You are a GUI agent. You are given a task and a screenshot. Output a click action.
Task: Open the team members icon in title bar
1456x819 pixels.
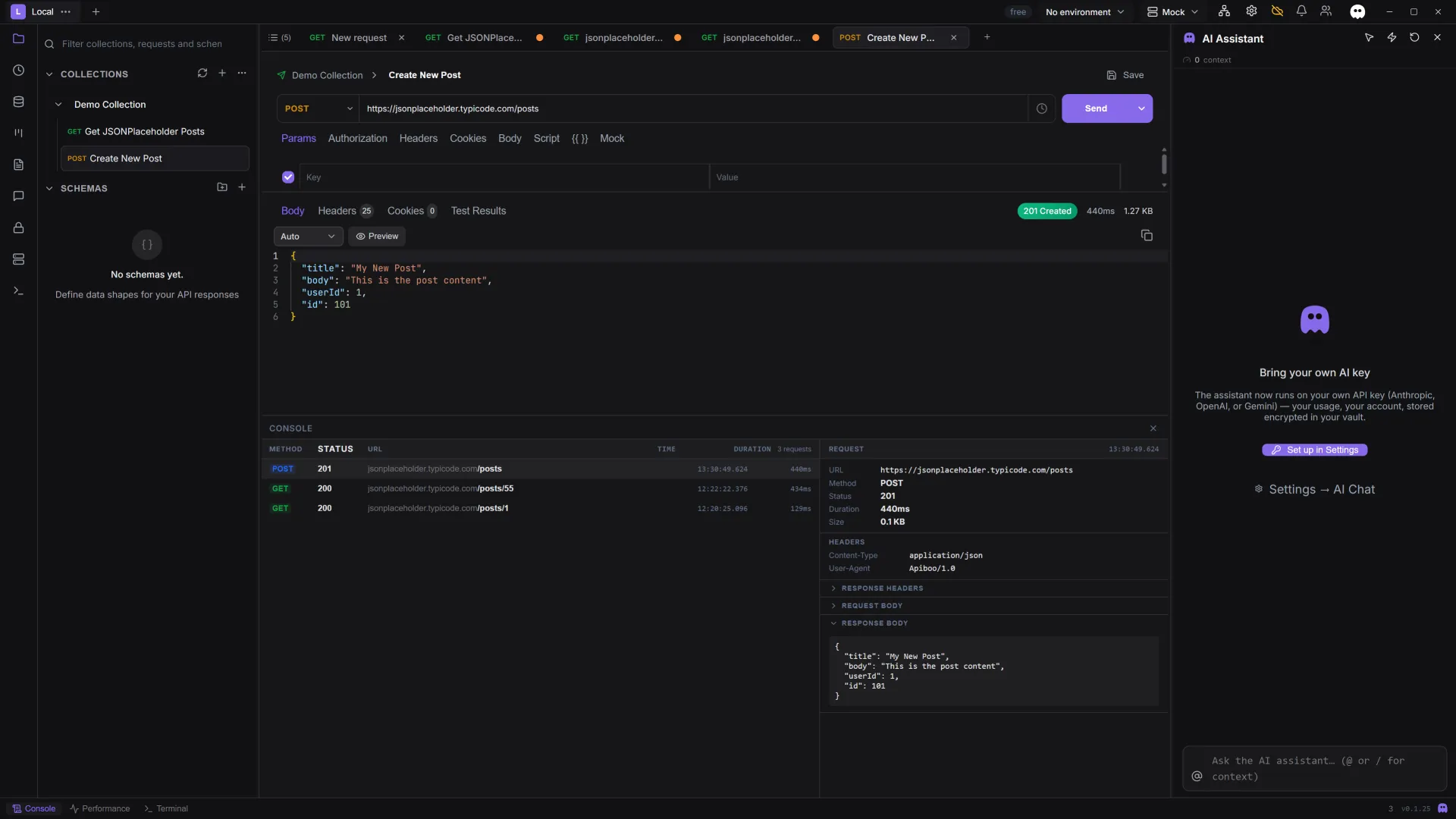tap(1326, 11)
